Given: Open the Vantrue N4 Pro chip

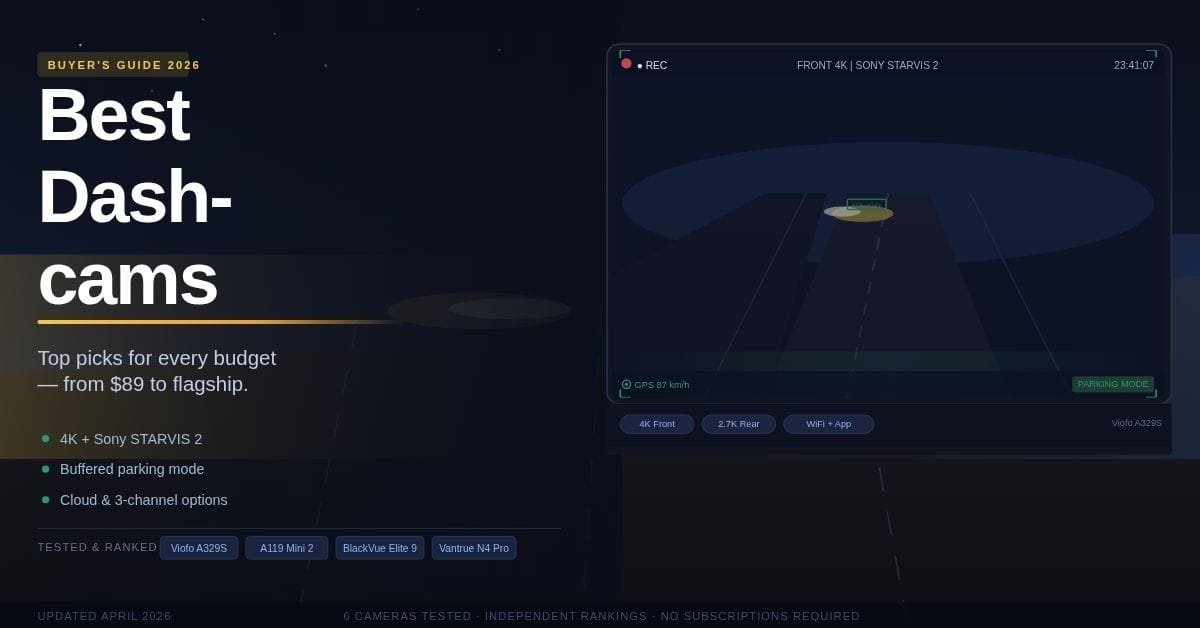Looking at the screenshot, I should pos(473,548).
